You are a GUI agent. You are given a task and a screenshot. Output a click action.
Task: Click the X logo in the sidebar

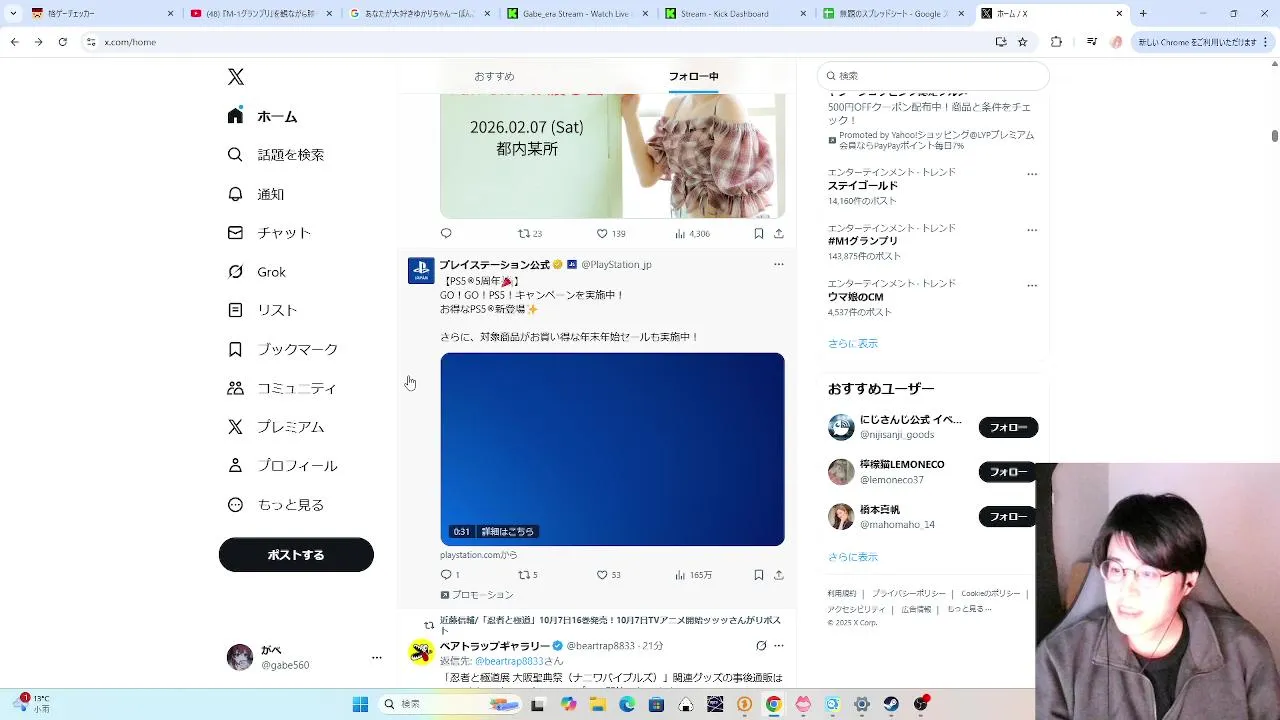click(x=236, y=77)
